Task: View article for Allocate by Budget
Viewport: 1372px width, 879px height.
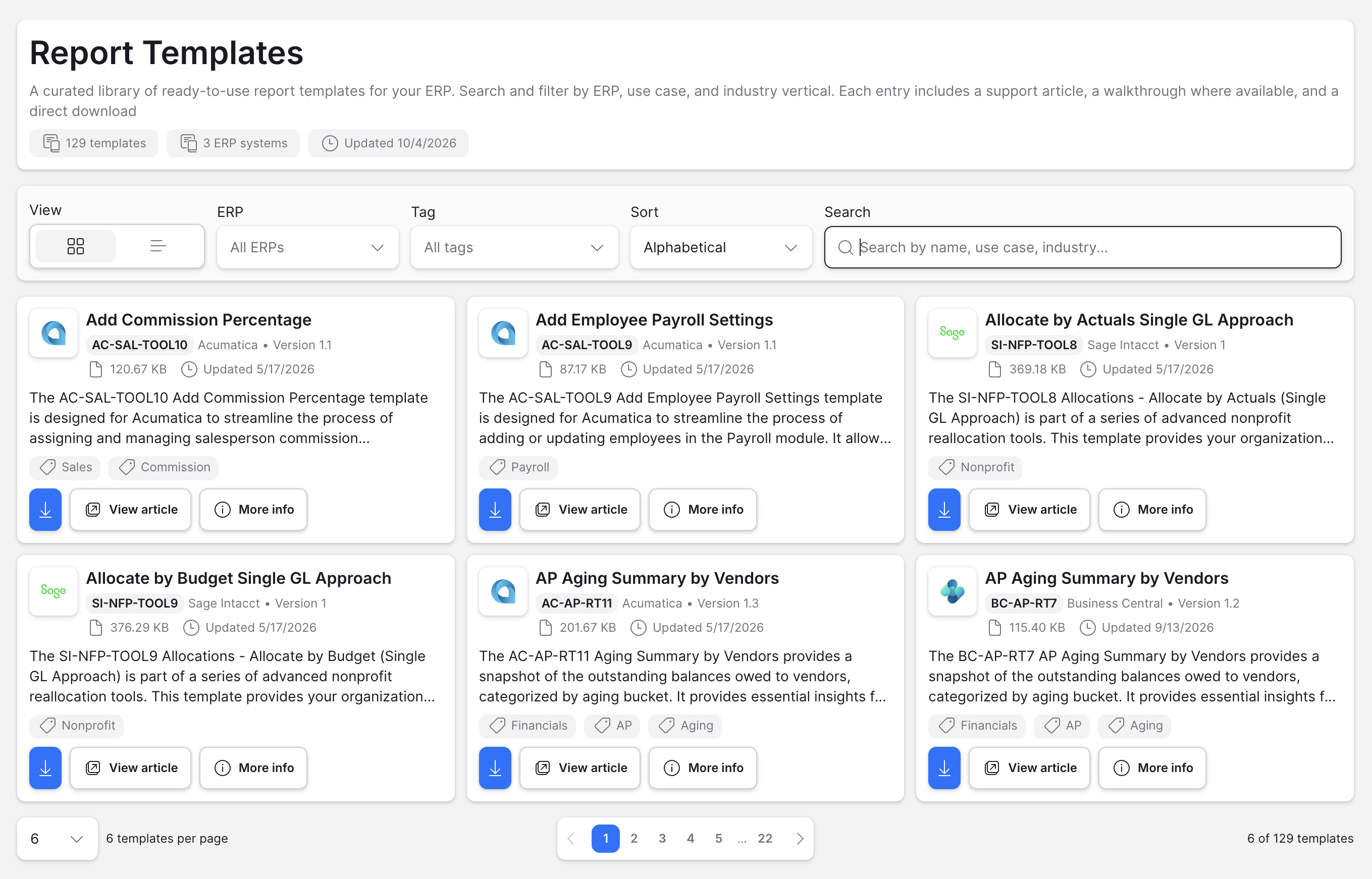Action: (x=131, y=767)
